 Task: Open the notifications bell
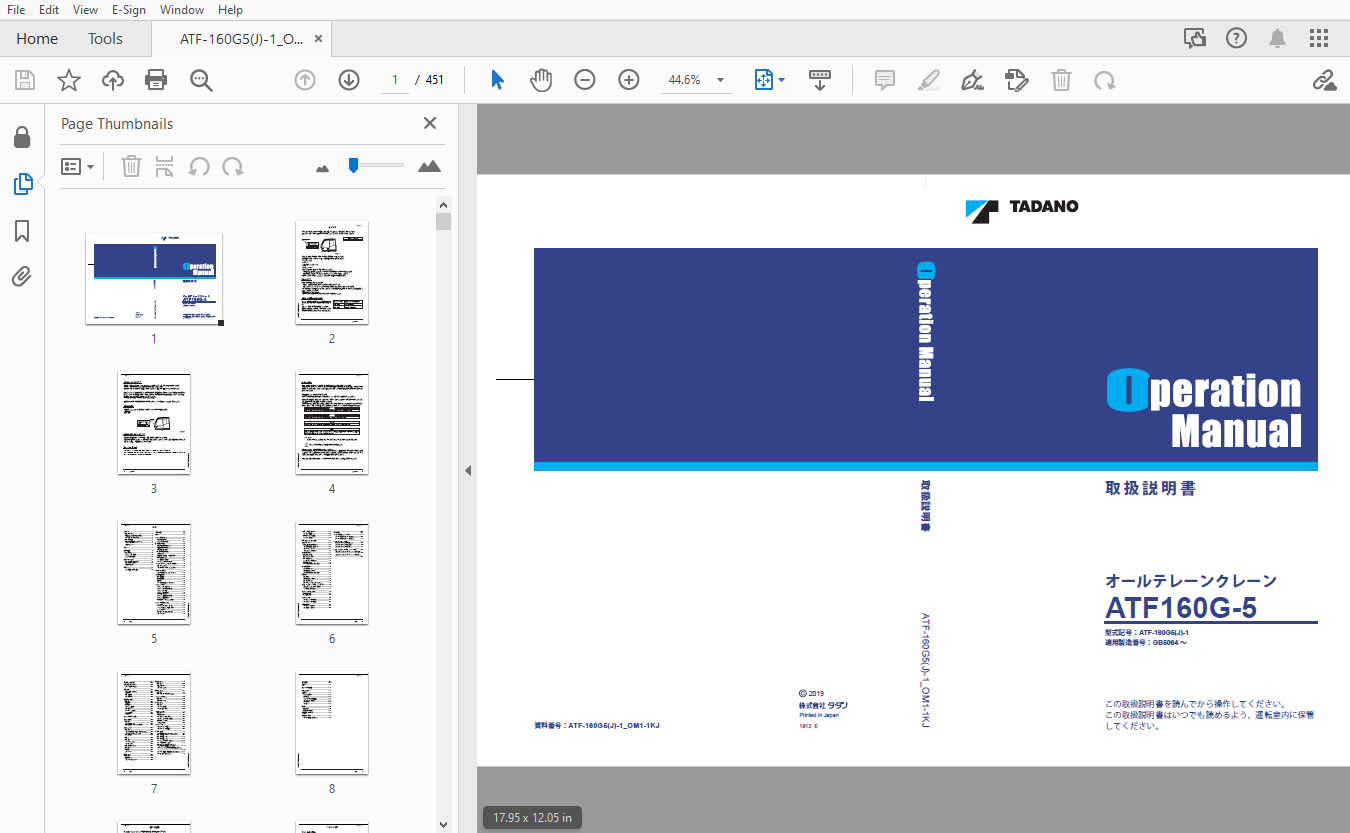coord(1278,38)
